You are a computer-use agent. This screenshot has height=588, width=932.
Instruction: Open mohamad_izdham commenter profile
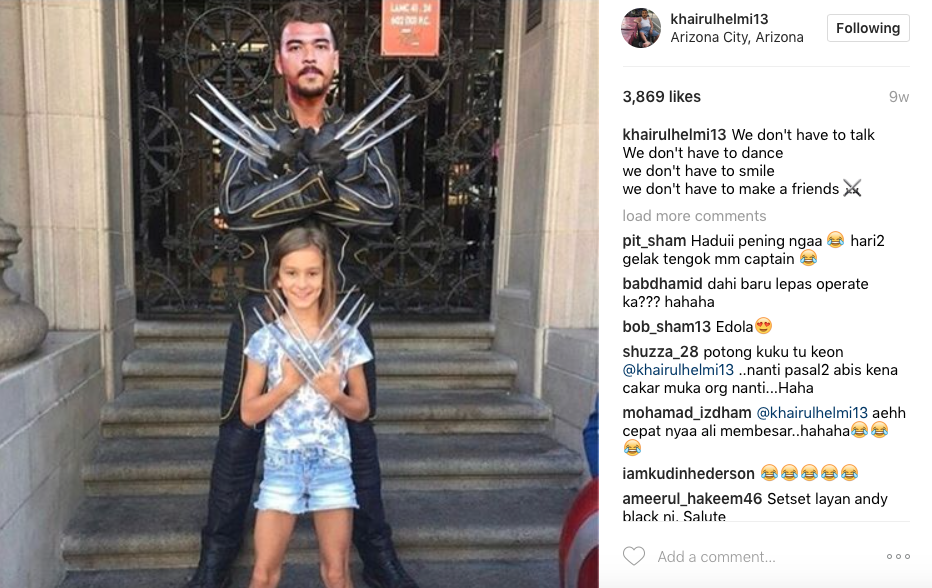coord(687,413)
